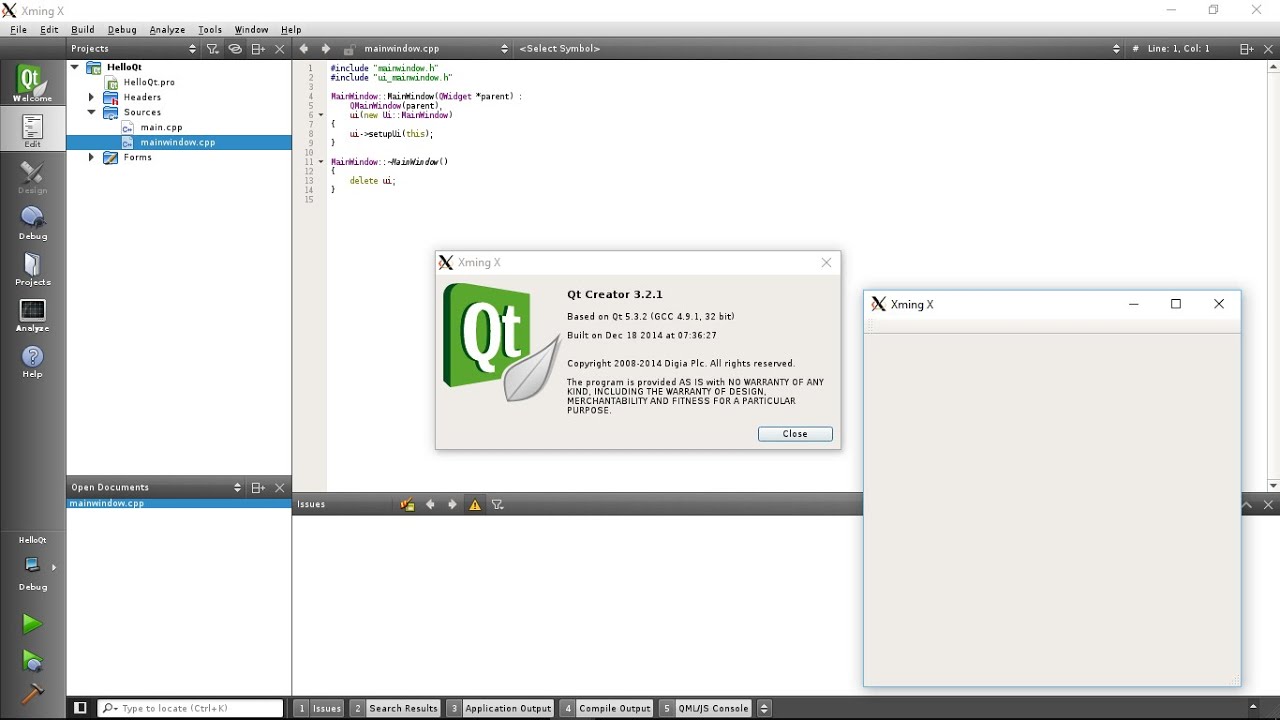Image resolution: width=1280 pixels, height=720 pixels.
Task: Switch to Debug mode in sidebar
Action: click(x=32, y=223)
